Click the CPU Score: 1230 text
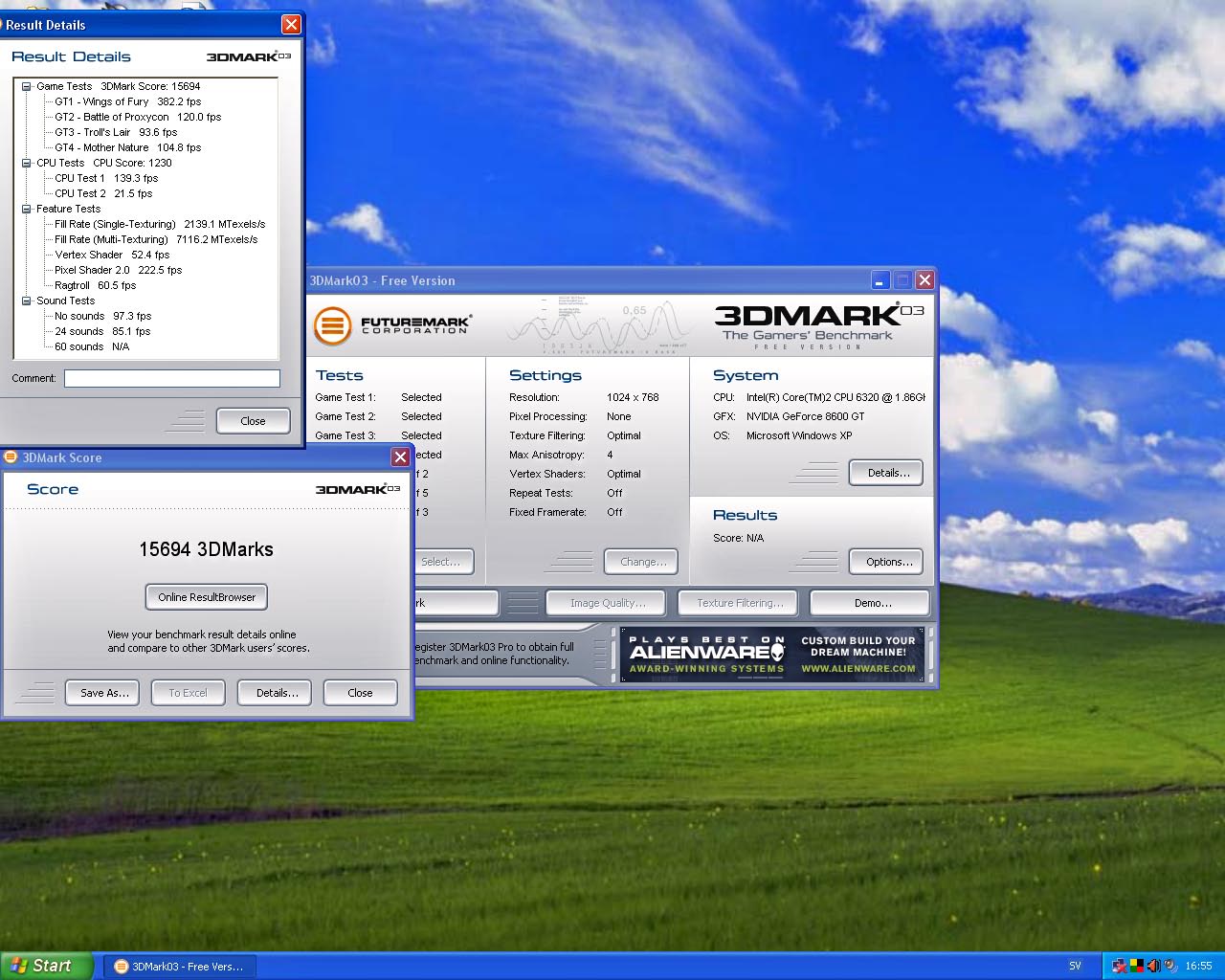Viewport: 1225px width, 980px height. point(132,163)
